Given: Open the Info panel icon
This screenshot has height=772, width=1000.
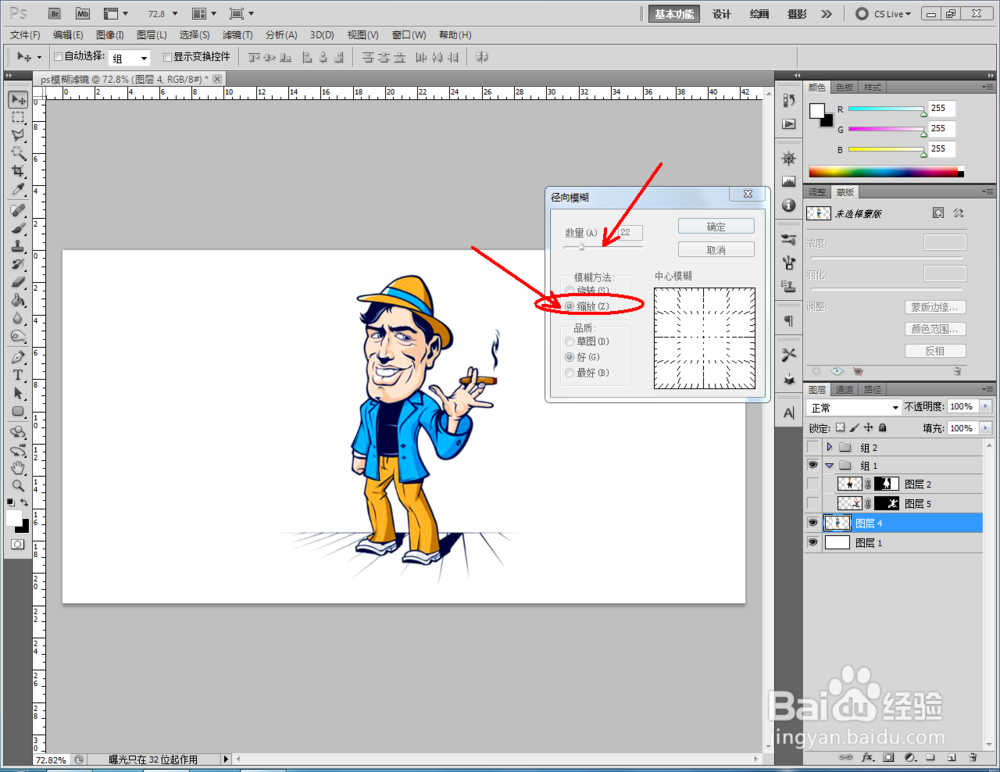Looking at the screenshot, I should click(789, 205).
